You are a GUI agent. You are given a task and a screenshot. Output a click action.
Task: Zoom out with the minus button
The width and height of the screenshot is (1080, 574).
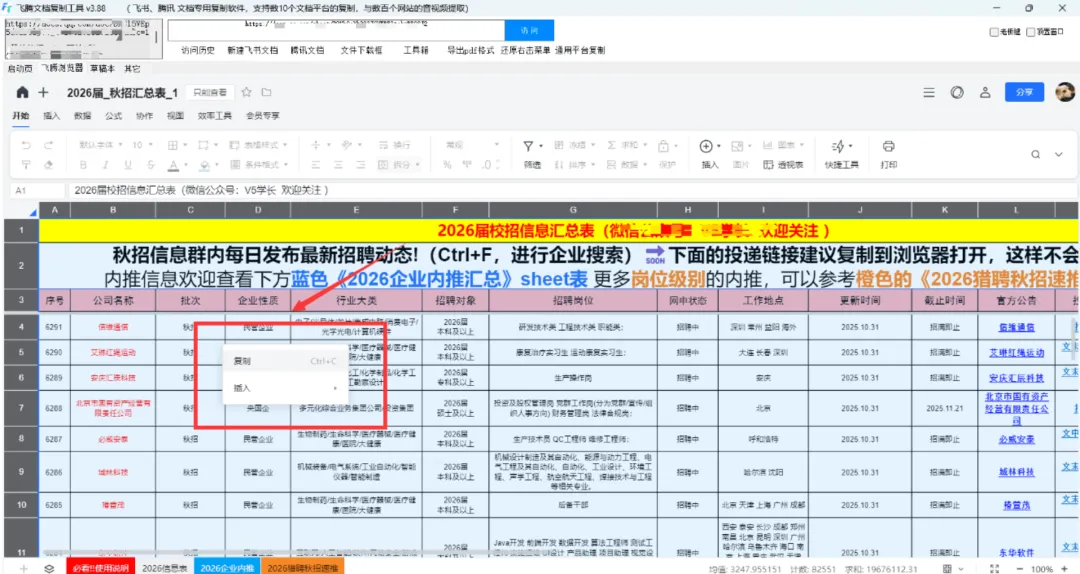[1020, 568]
